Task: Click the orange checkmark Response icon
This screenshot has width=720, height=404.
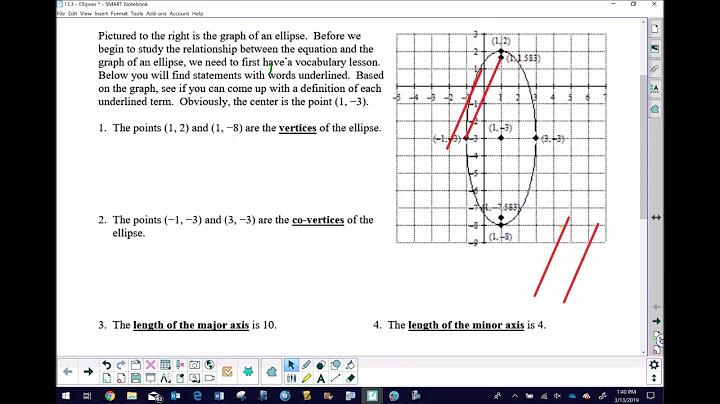Action: tap(227, 371)
